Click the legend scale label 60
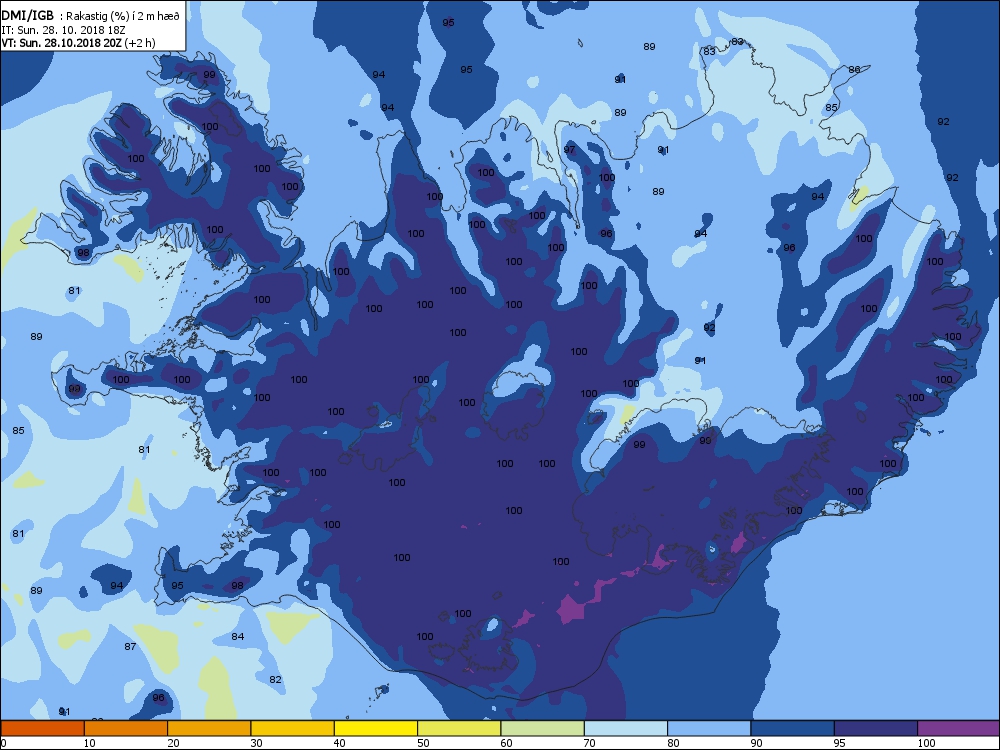This screenshot has height=750, width=1000. pos(506,743)
